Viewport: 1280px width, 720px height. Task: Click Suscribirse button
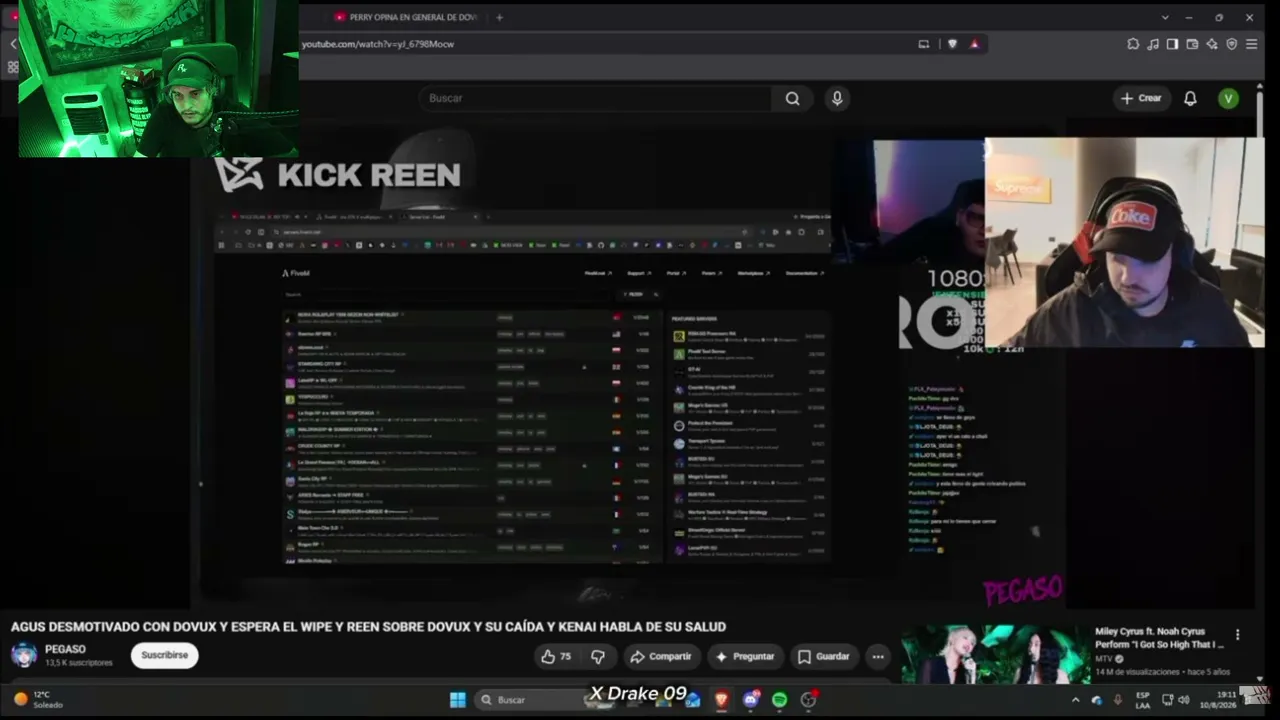click(x=165, y=655)
